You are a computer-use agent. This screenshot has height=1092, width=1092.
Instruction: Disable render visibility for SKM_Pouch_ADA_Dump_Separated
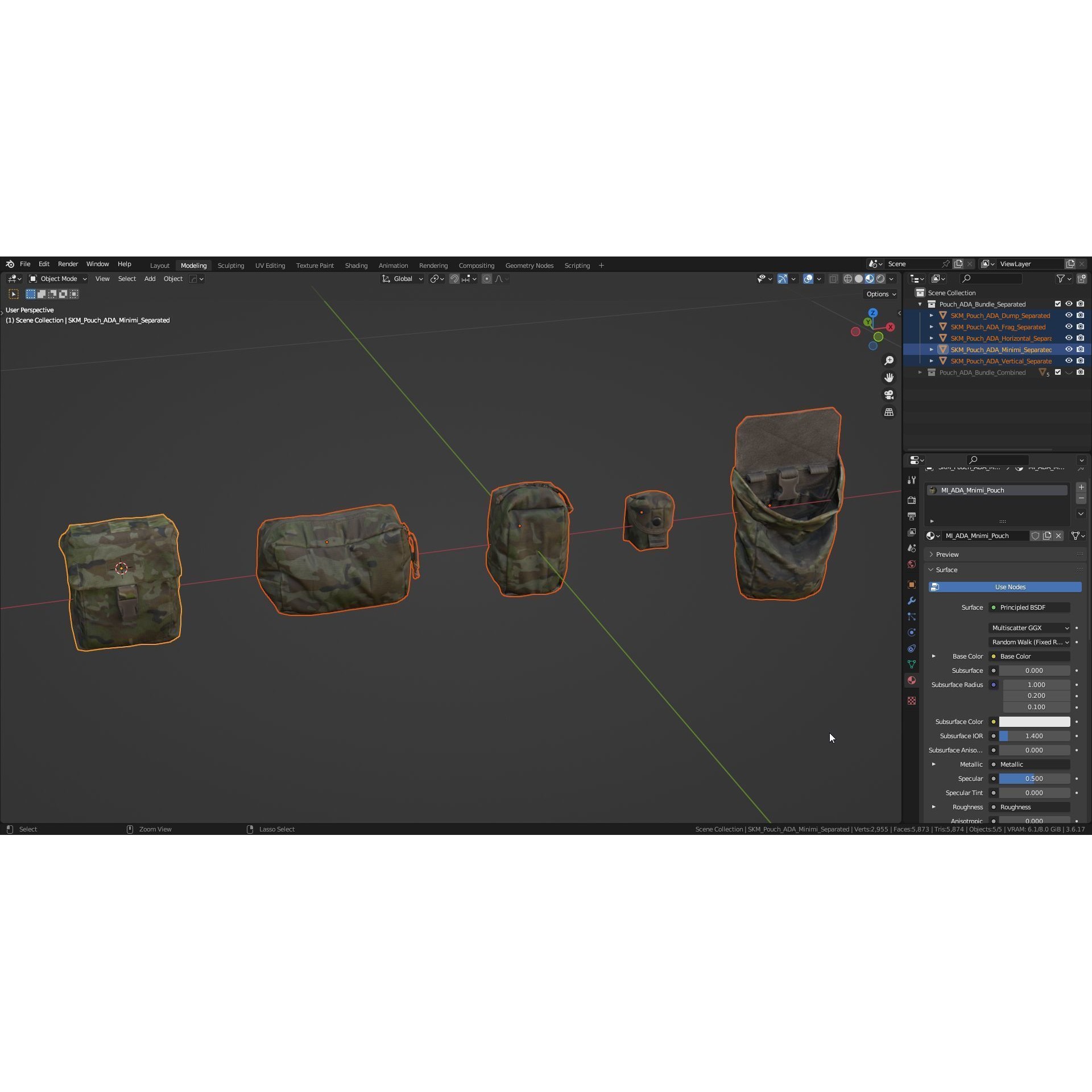tap(1081, 315)
